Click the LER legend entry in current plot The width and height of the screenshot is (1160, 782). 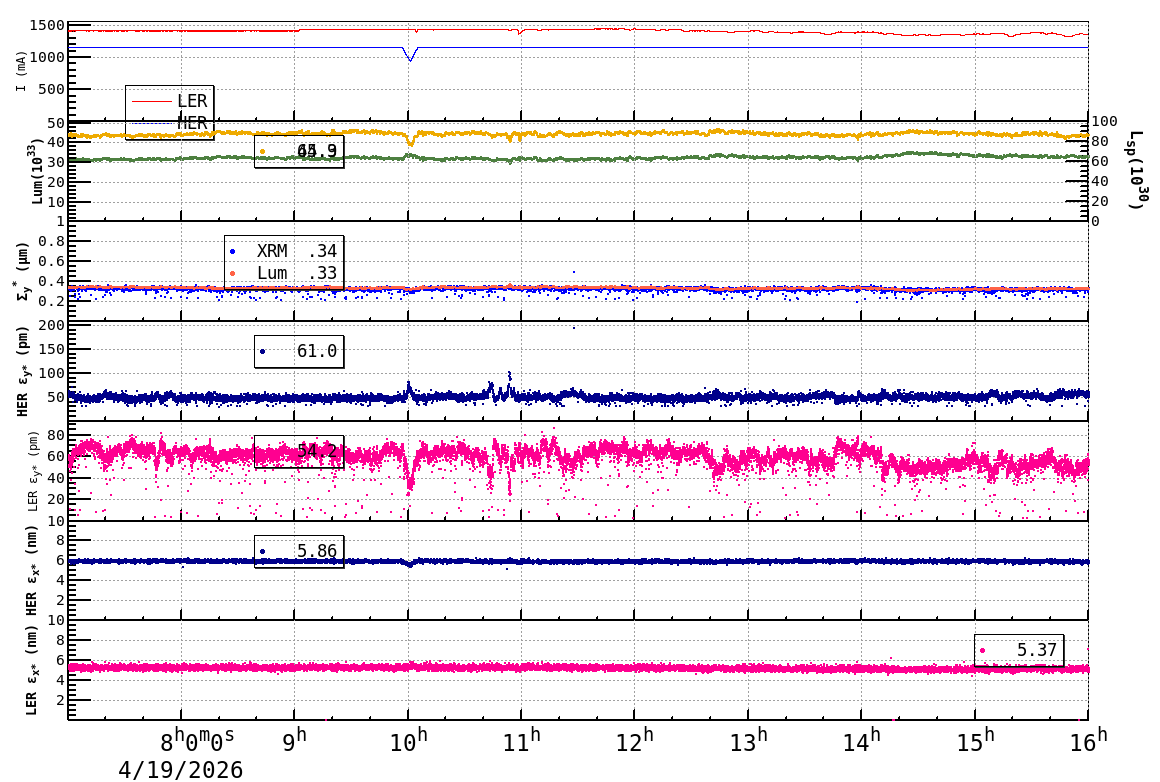click(170, 101)
